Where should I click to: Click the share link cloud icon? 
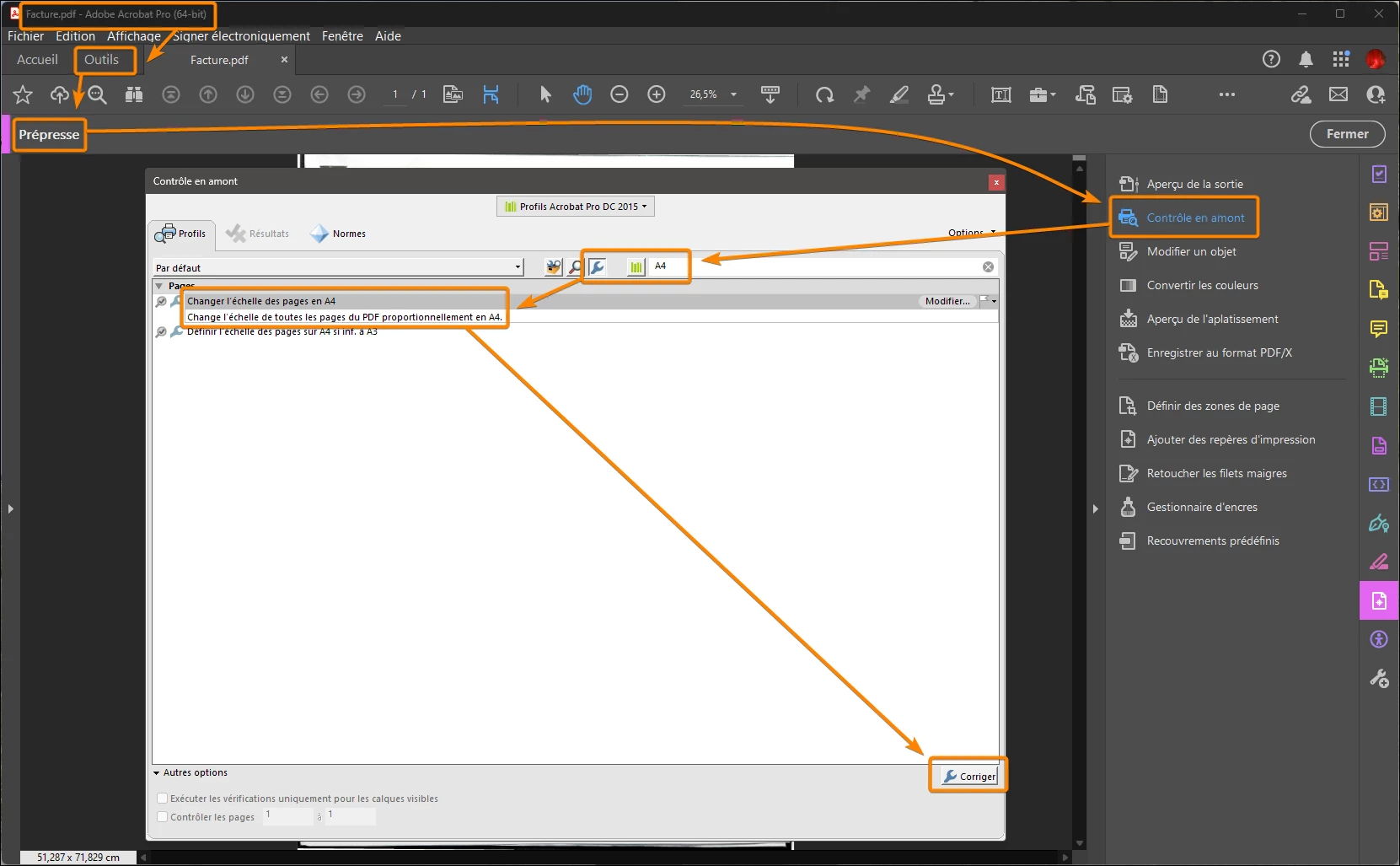(1301, 94)
